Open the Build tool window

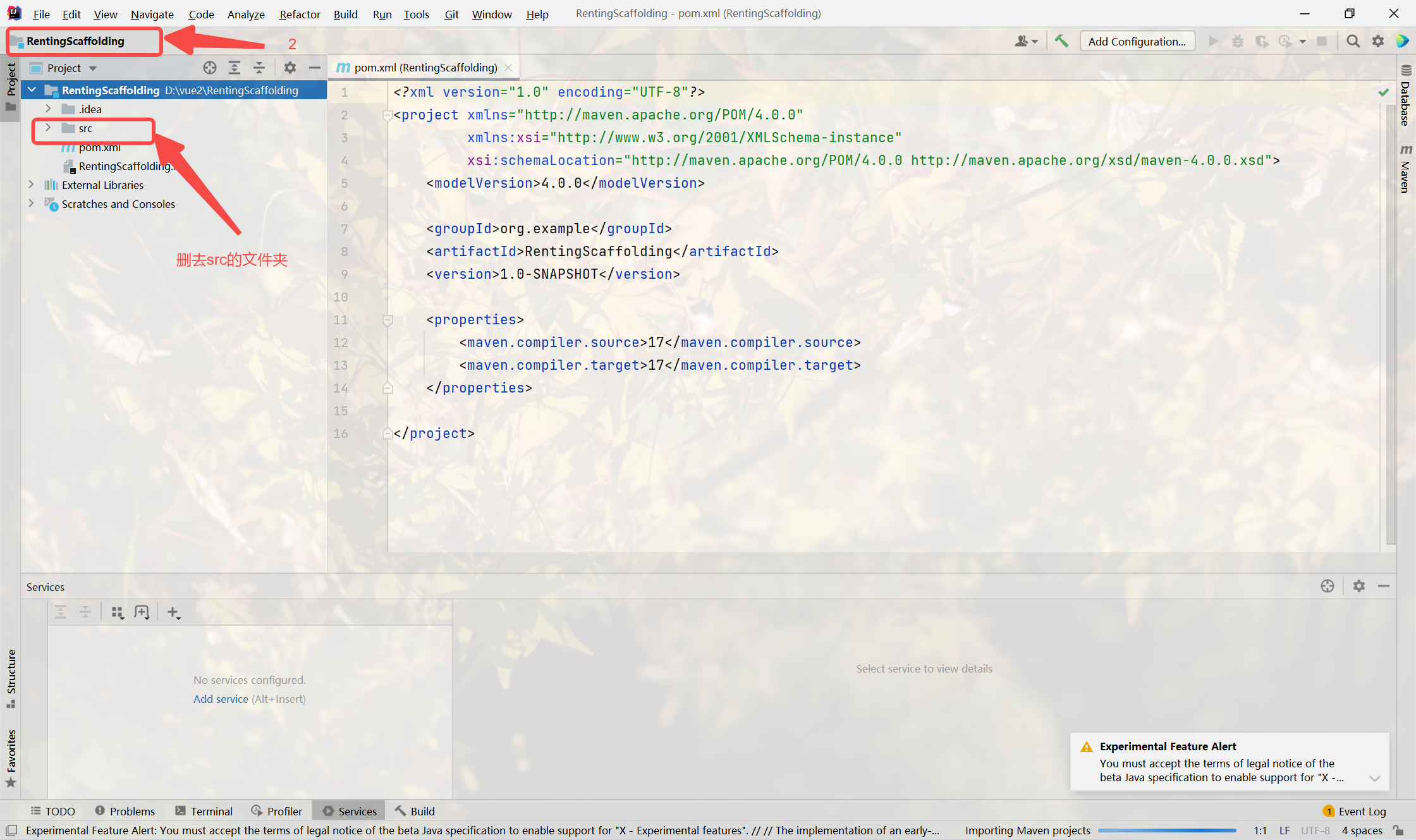point(415,811)
